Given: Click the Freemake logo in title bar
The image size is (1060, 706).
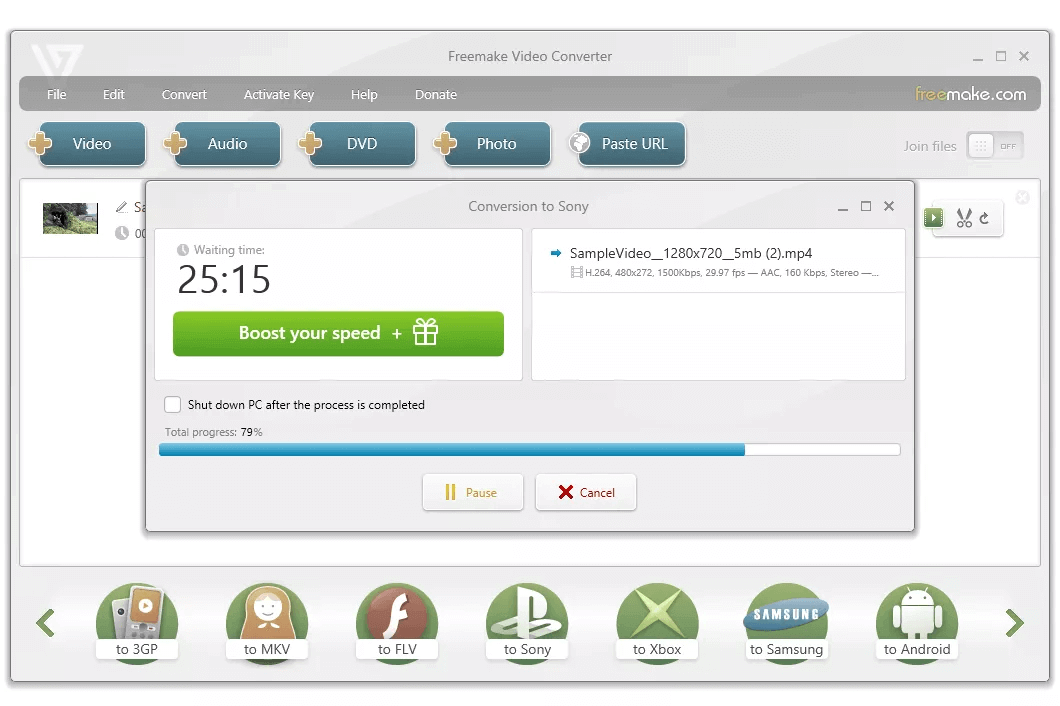Looking at the screenshot, I should [57, 60].
